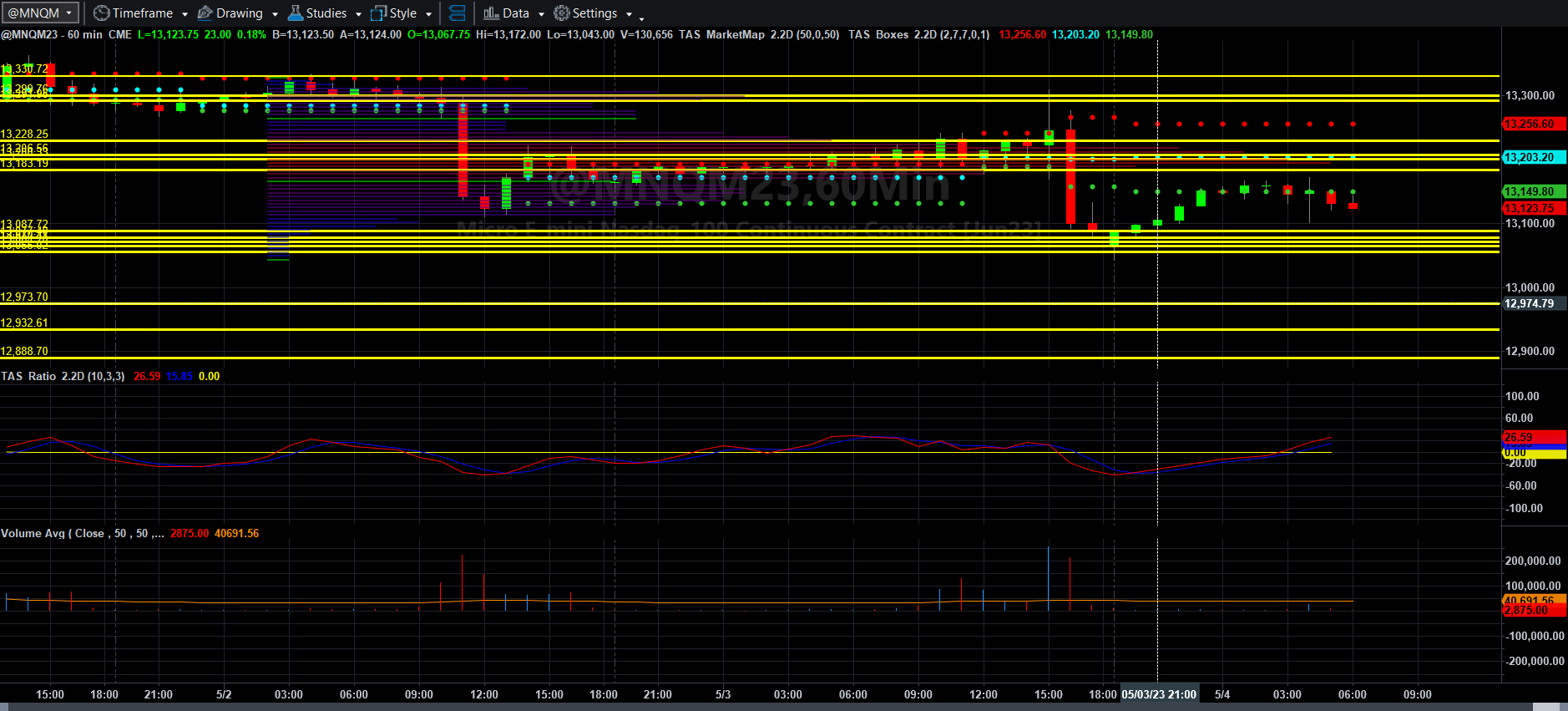Click the 05/03/23 21:00 time marker
1568x711 pixels.
(1159, 694)
